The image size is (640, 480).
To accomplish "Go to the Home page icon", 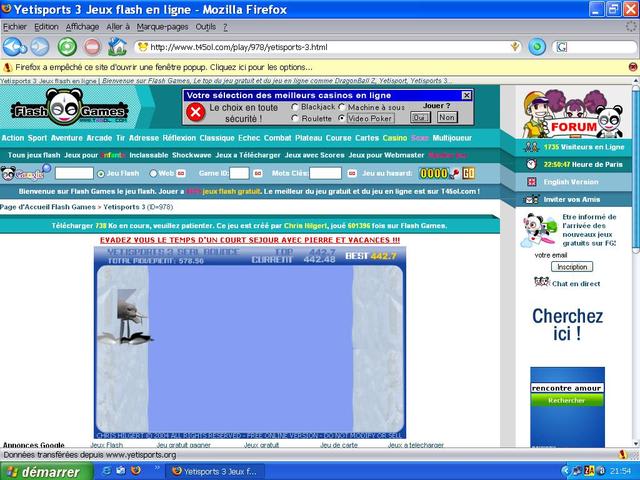I will tap(117, 47).
